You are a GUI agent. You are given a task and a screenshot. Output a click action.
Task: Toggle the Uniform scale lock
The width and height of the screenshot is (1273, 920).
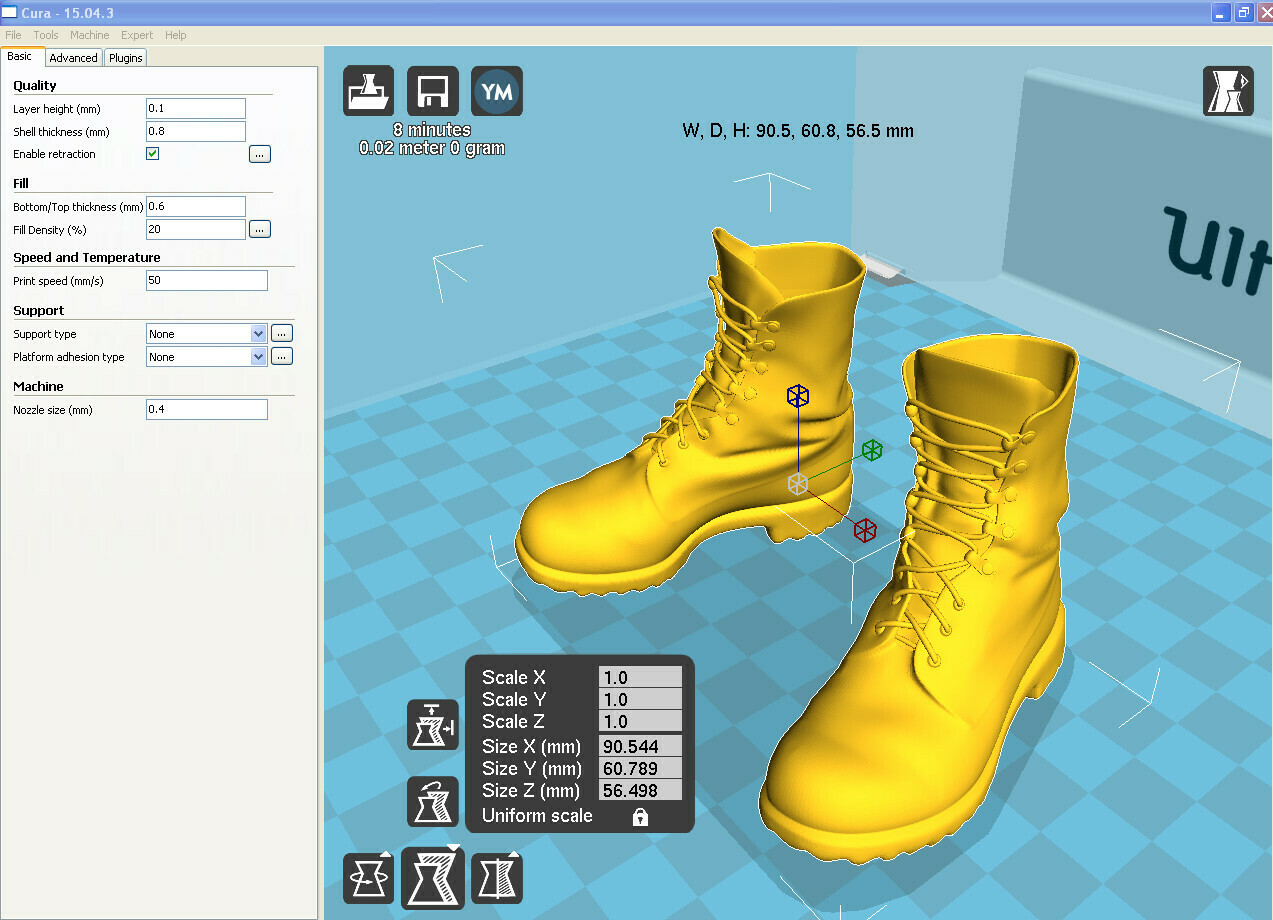point(640,817)
